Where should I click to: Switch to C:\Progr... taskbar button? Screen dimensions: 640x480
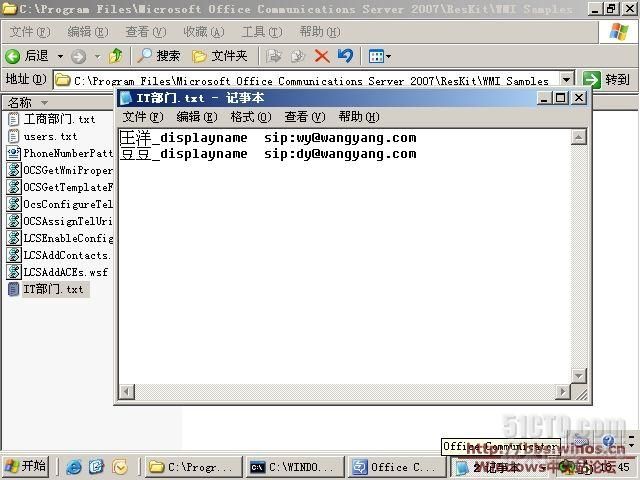point(193,467)
